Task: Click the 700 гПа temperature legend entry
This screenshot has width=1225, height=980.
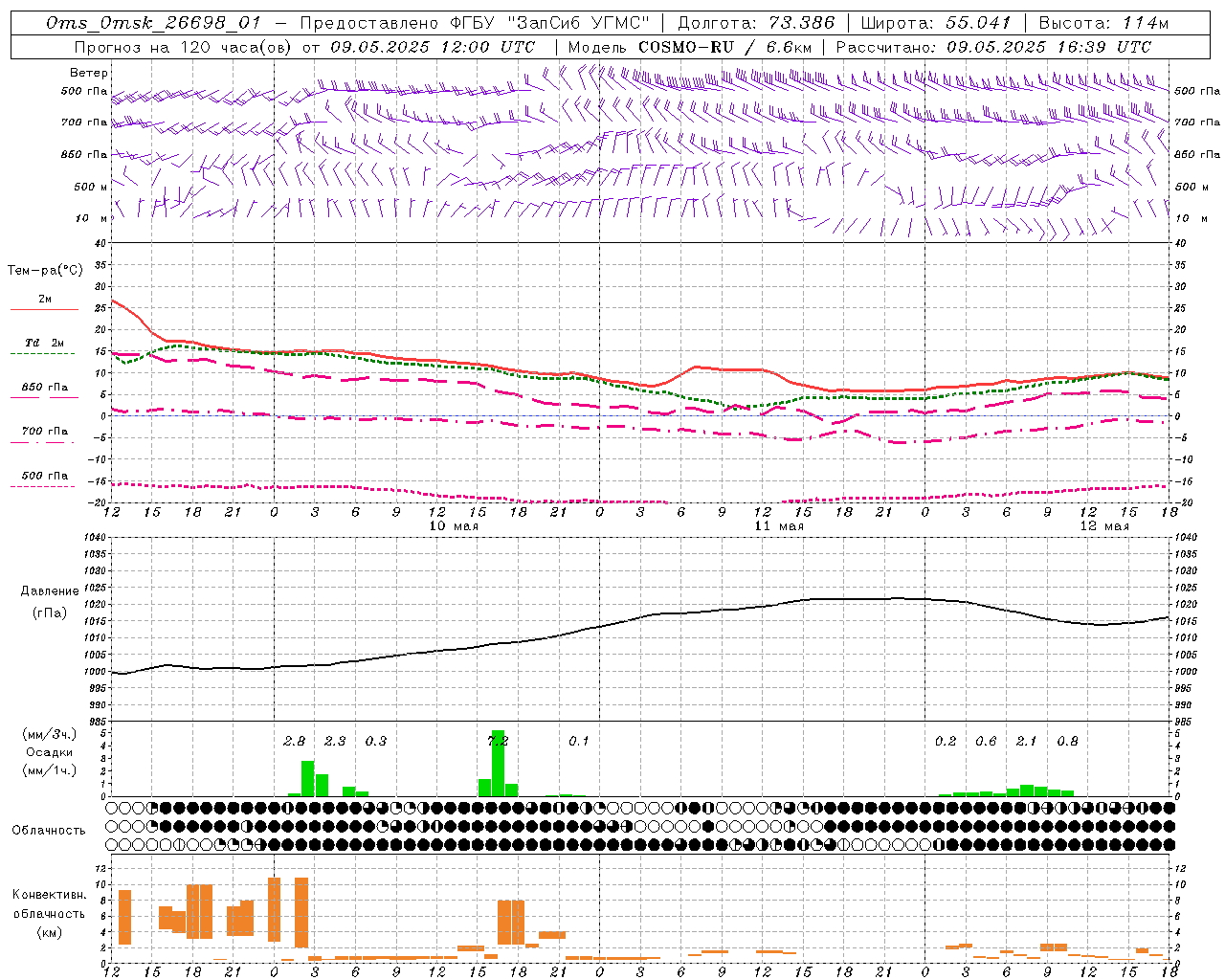Action: pos(45,431)
